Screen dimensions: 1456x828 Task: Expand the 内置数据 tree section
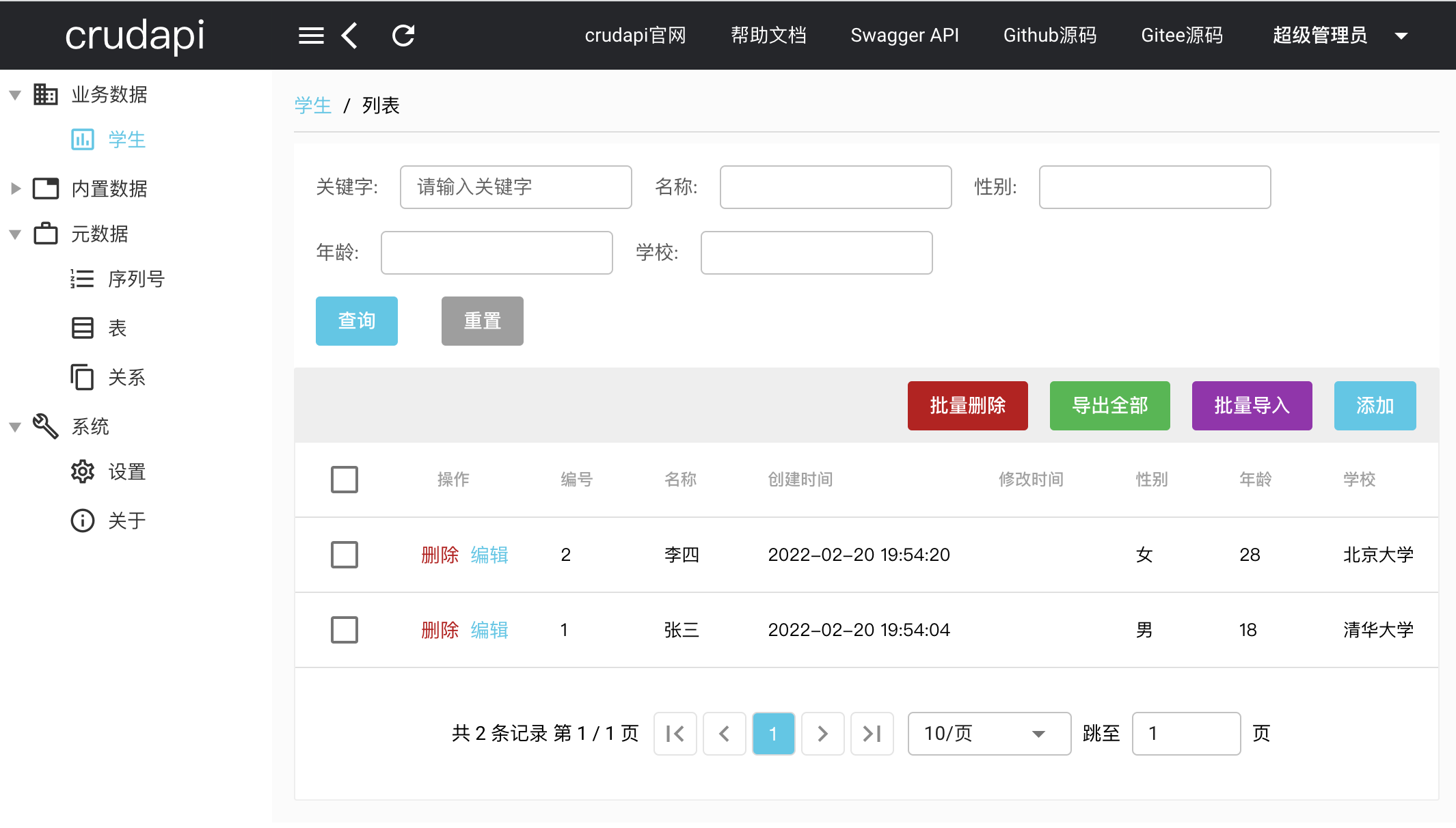[16, 189]
